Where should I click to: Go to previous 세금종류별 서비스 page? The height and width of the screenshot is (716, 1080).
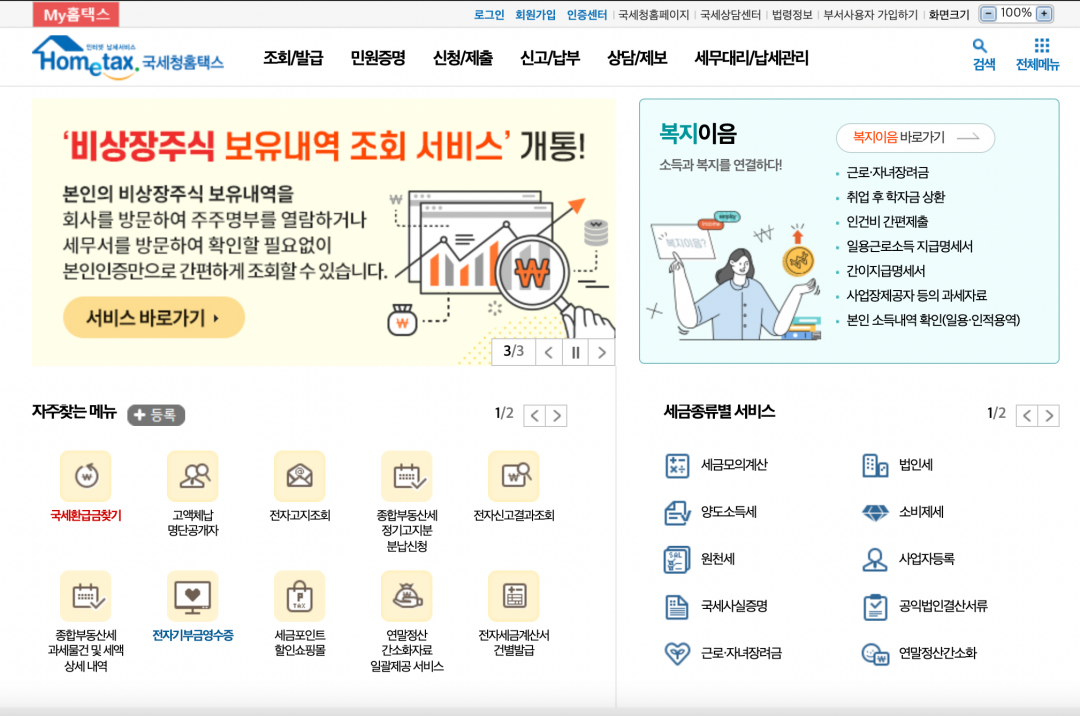click(x=1027, y=416)
